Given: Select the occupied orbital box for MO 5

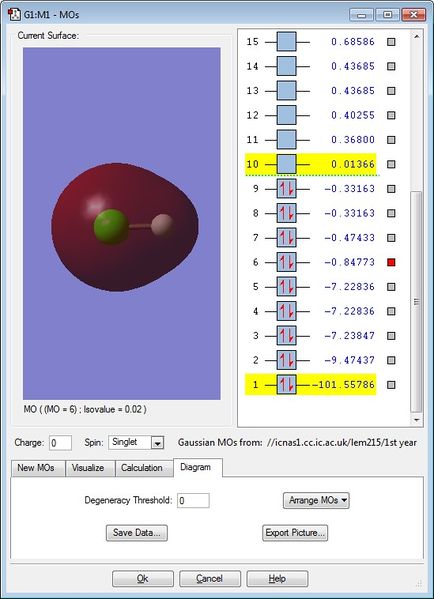Looking at the screenshot, I should click(x=287, y=287).
